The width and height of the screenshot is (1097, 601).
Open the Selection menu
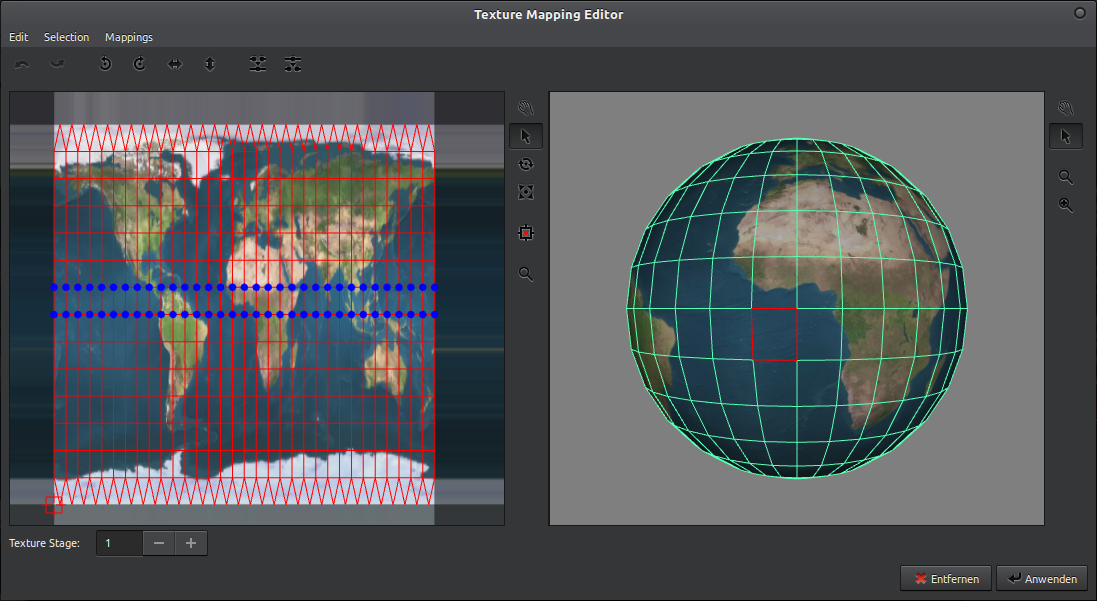[66, 37]
